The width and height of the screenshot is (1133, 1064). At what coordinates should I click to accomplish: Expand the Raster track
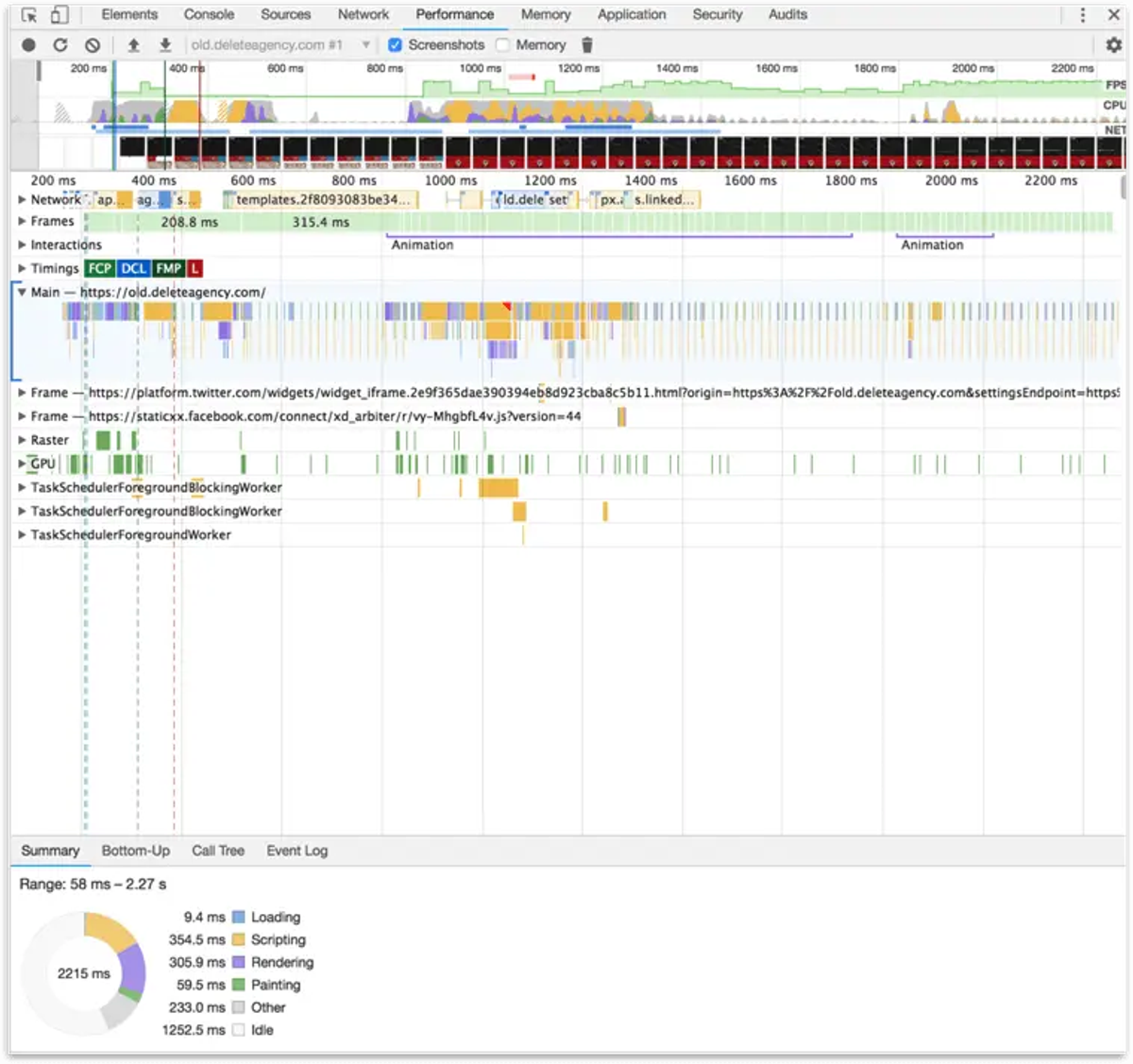[x=22, y=440]
